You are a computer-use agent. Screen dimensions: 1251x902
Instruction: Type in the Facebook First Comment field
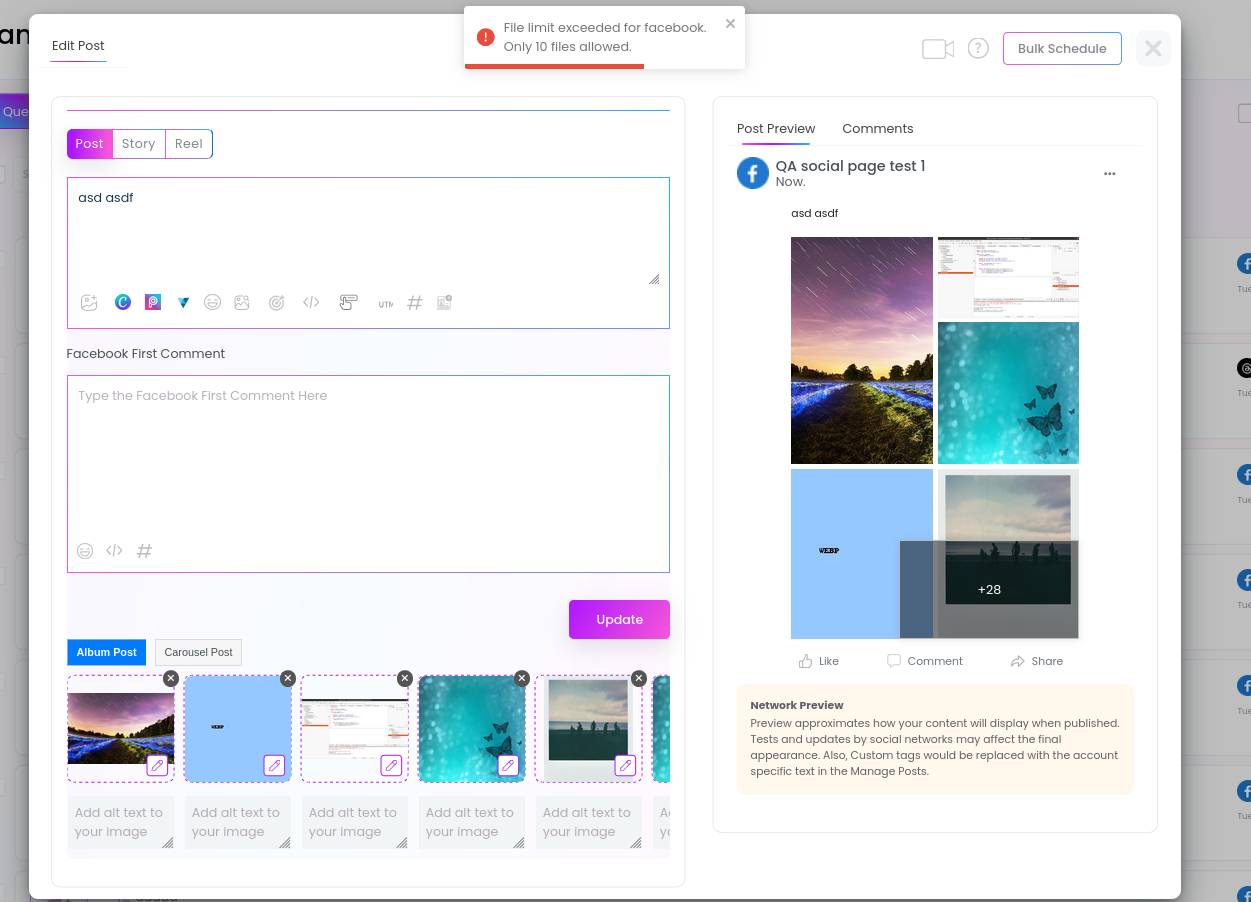[x=367, y=460]
